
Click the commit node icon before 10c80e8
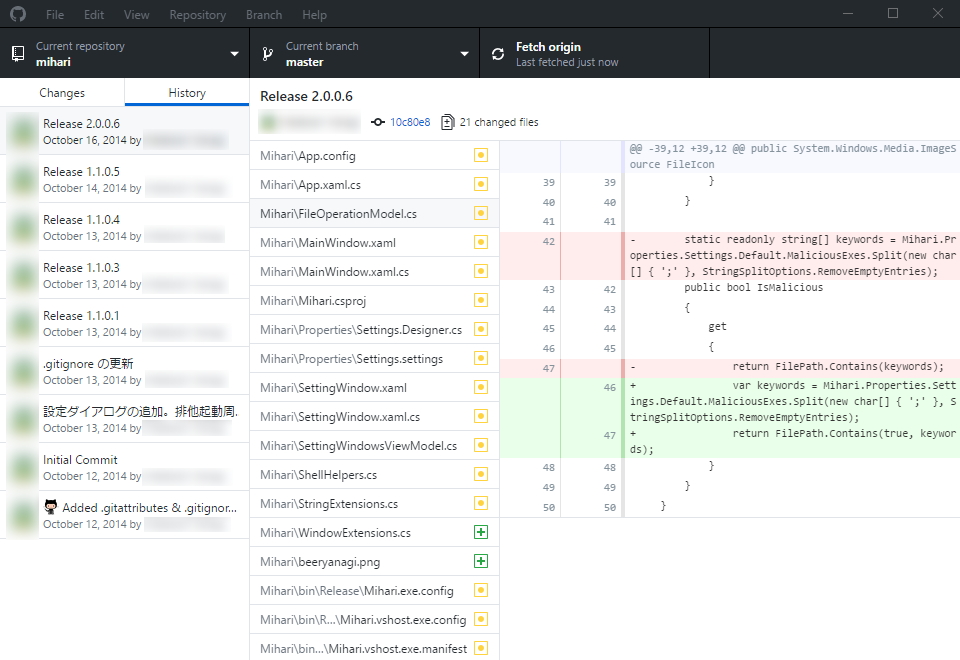click(378, 122)
